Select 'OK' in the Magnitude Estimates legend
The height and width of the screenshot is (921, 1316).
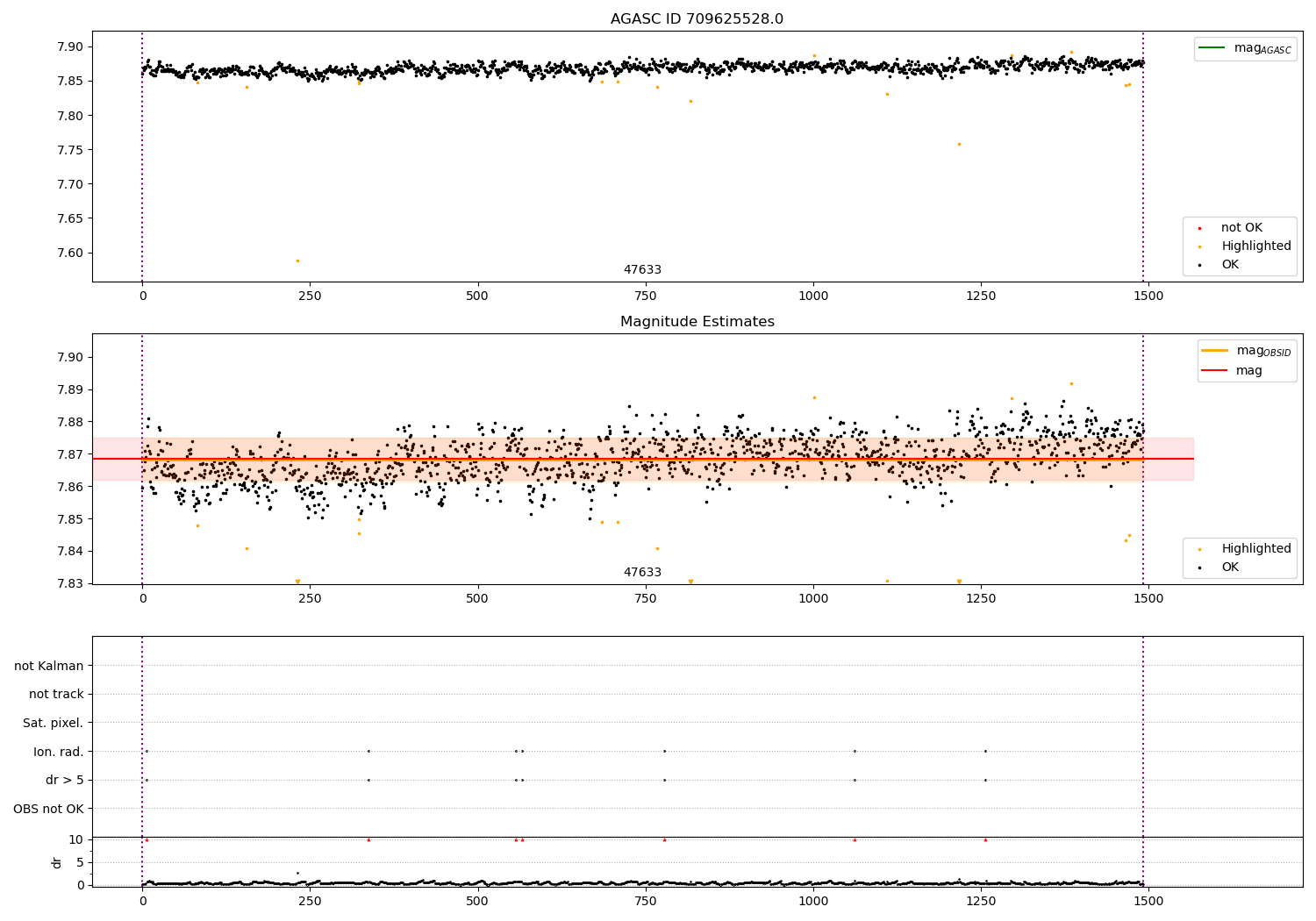1230,568
